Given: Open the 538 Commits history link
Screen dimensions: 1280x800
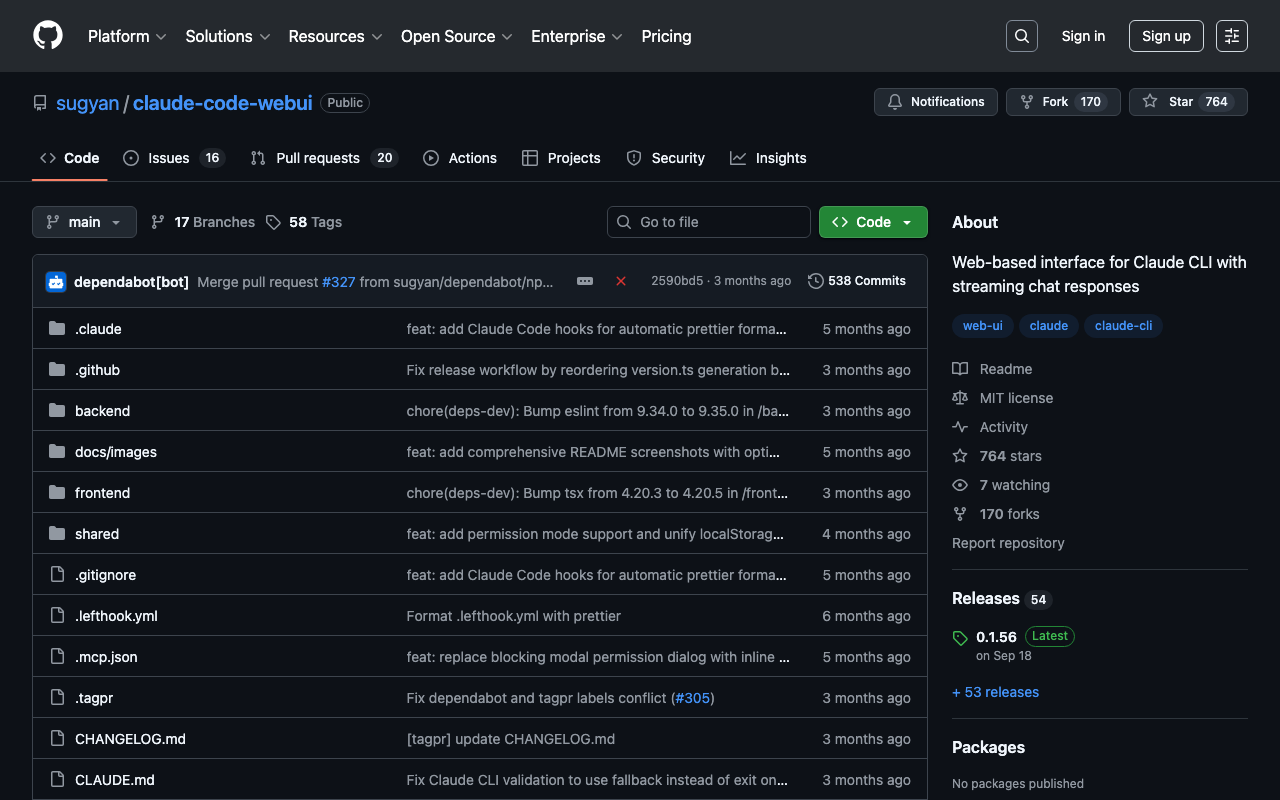Looking at the screenshot, I should [857, 281].
